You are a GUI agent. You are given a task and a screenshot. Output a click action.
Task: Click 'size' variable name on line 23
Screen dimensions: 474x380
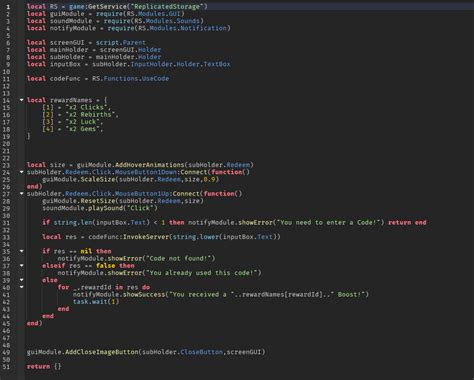click(57, 165)
